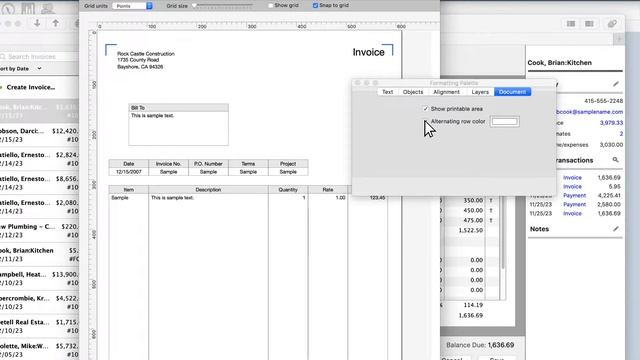
Task: Select the $2,080 invoice in list
Action: pyautogui.click(x=39, y=207)
